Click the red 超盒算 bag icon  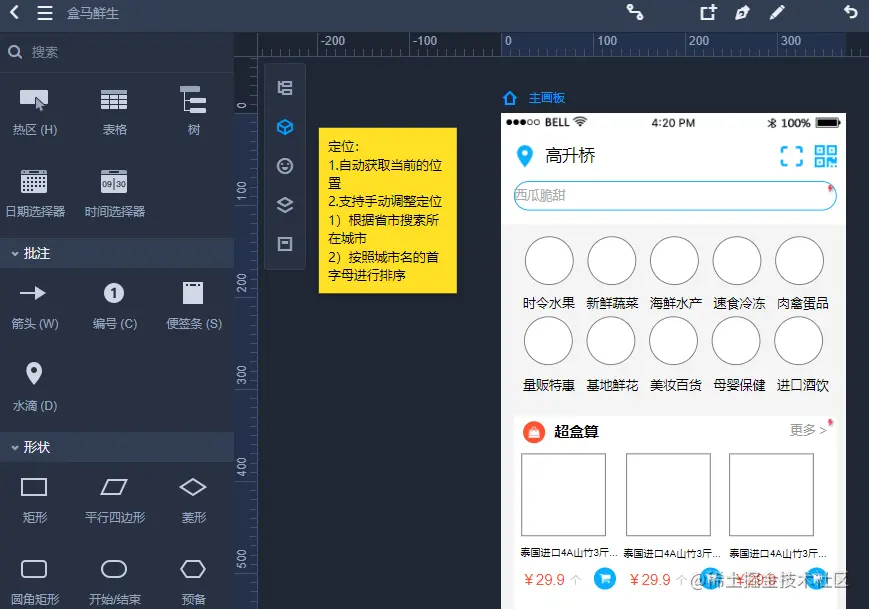point(534,432)
